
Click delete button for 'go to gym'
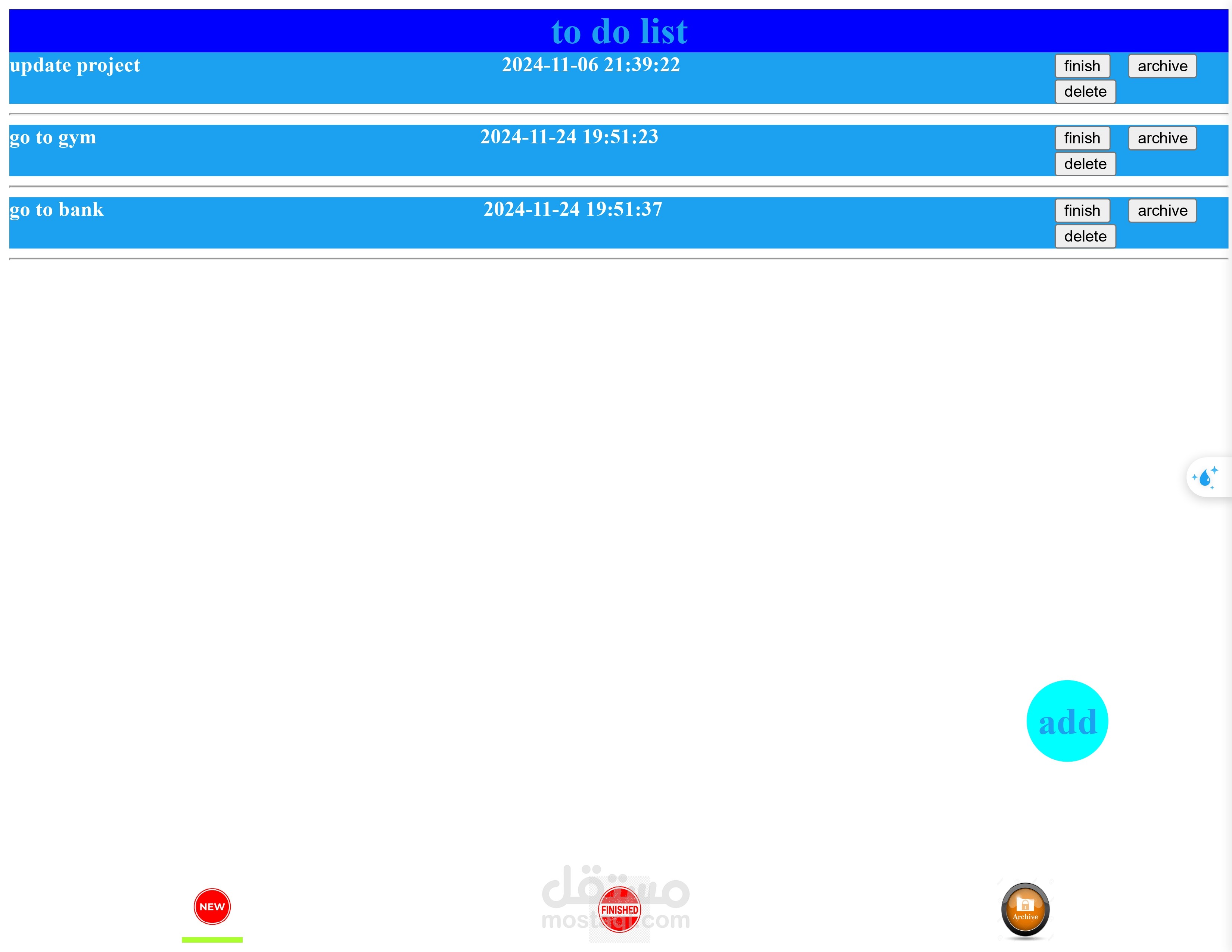[x=1085, y=163]
